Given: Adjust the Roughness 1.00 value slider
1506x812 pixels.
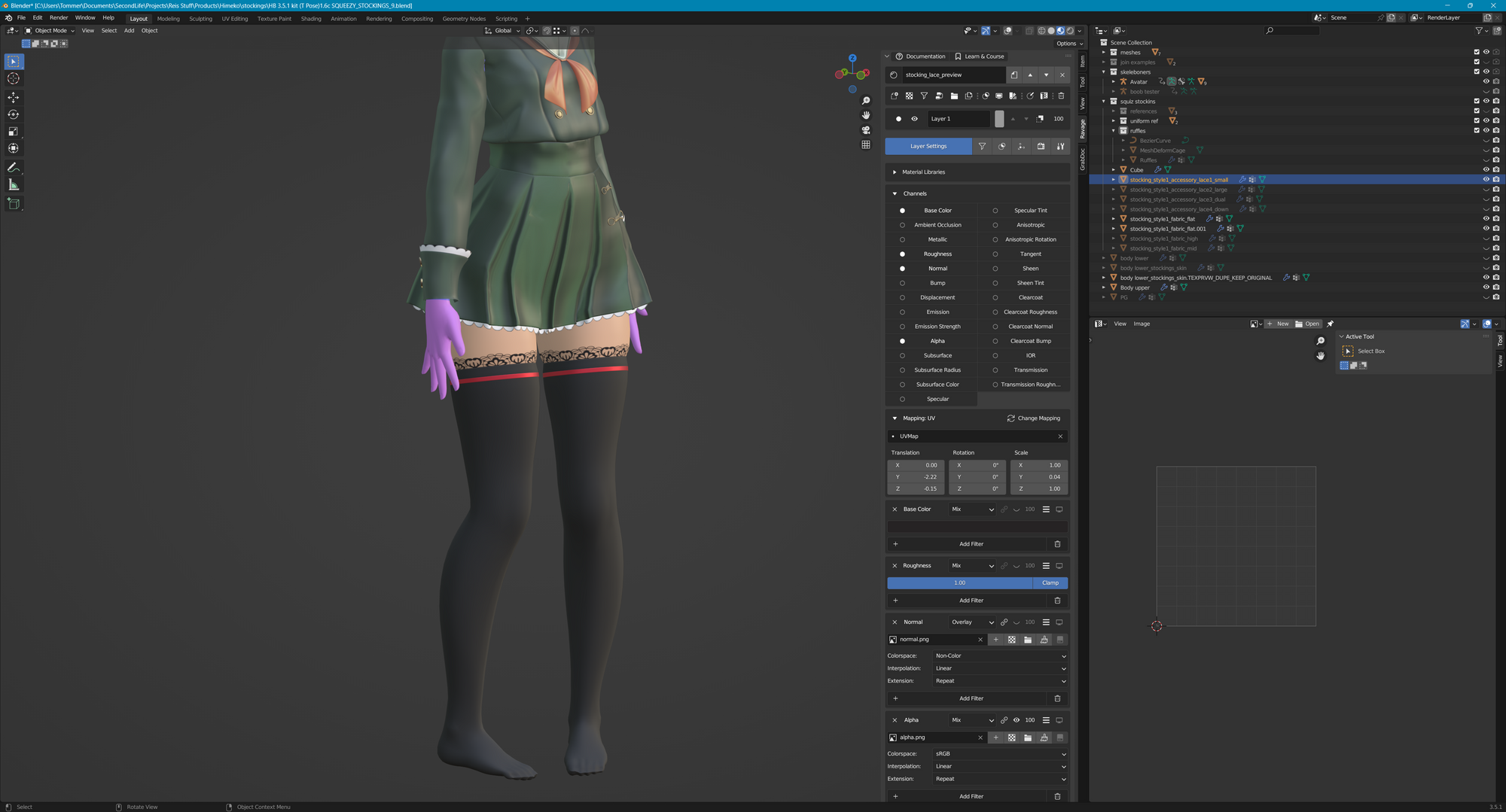Looking at the screenshot, I should point(959,583).
